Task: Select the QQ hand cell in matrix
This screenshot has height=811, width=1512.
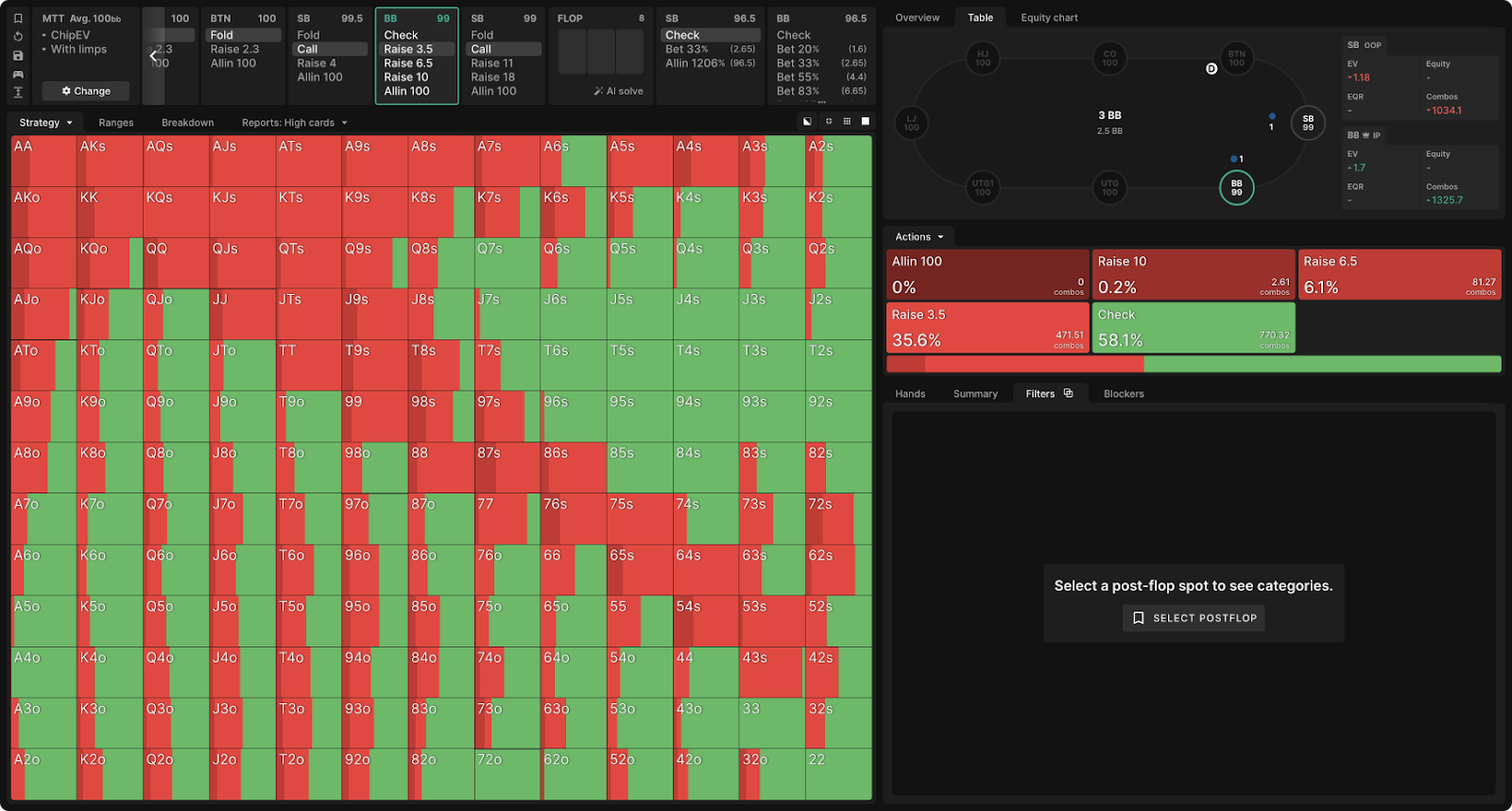Action: 176,263
